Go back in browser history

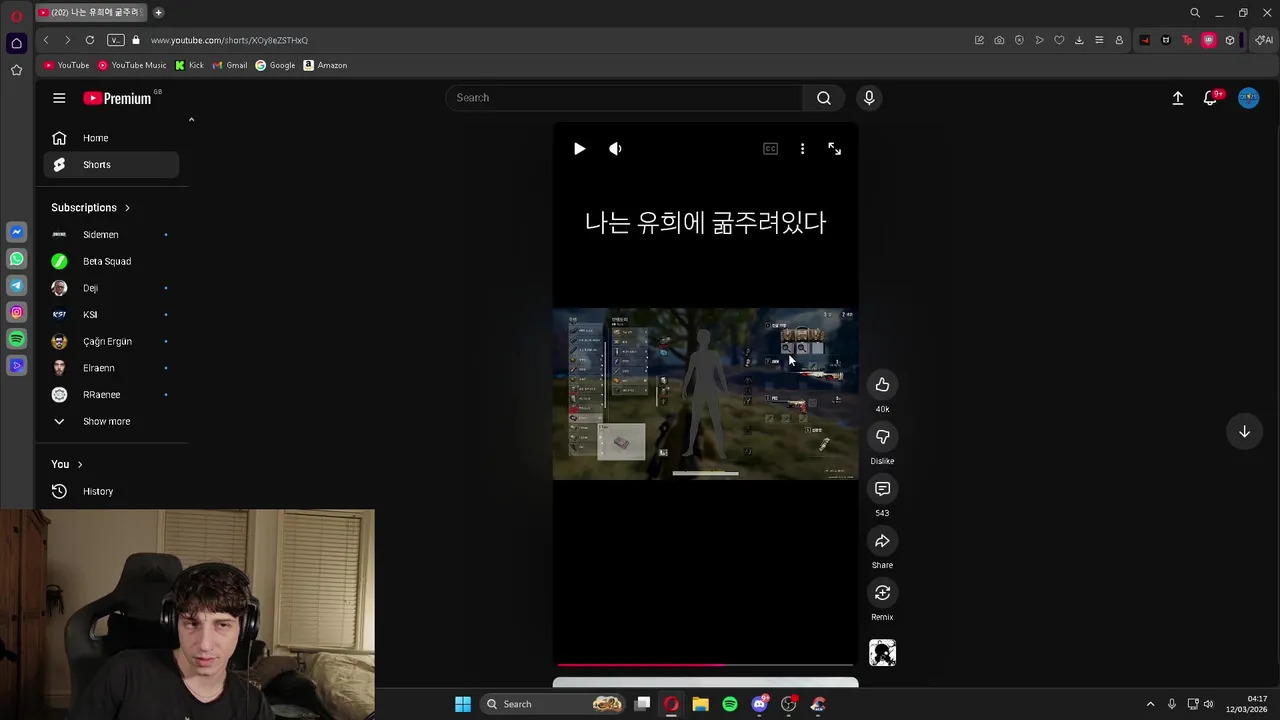tap(46, 40)
